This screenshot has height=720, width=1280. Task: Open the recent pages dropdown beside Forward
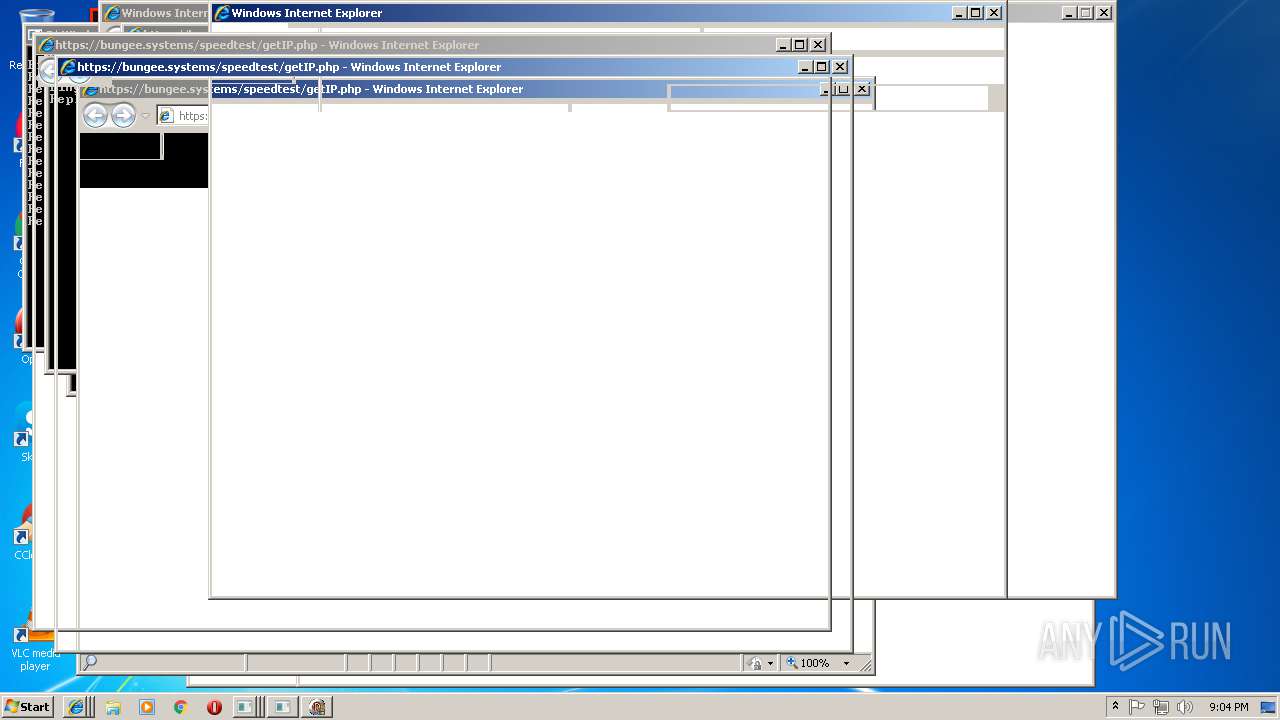145,116
